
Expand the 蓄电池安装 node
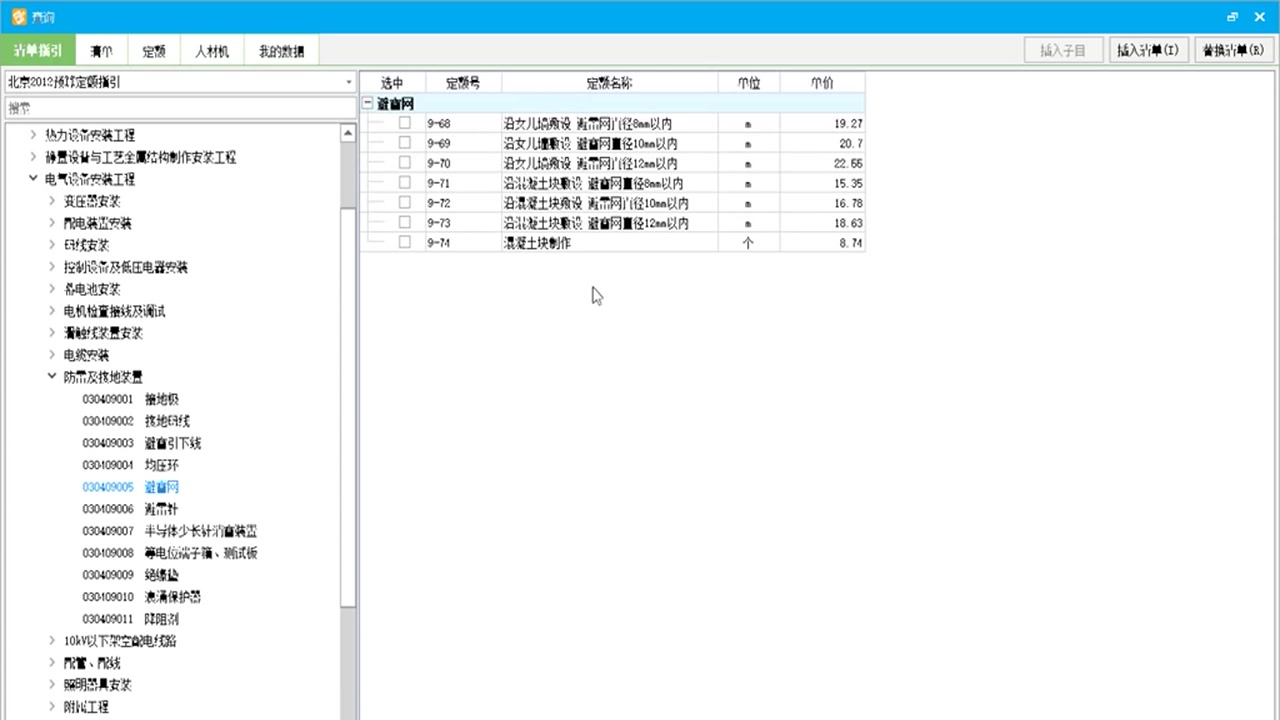pyautogui.click(x=52, y=289)
